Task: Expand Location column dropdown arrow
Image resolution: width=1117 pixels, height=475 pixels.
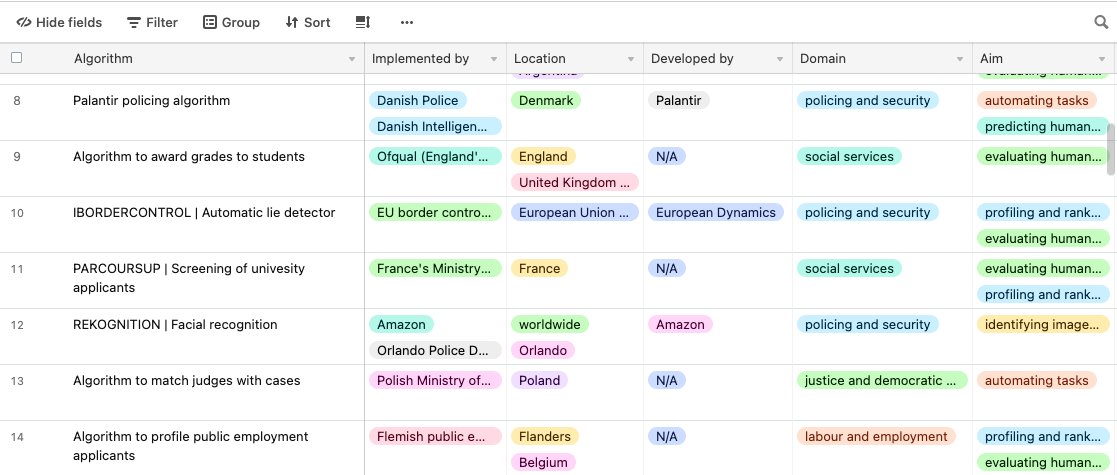Action: pos(630,59)
